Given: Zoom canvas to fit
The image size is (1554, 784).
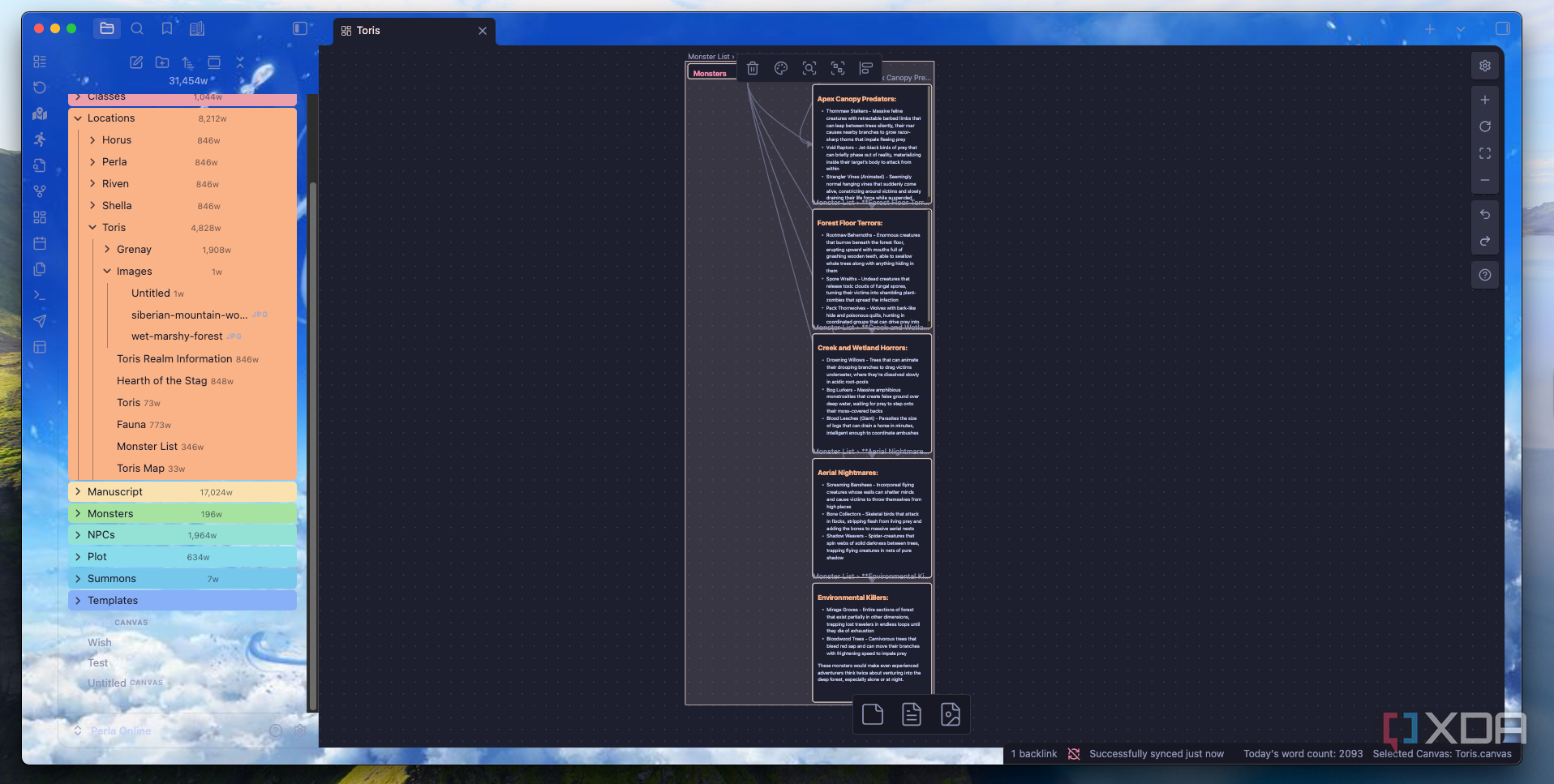Looking at the screenshot, I should [x=1485, y=153].
